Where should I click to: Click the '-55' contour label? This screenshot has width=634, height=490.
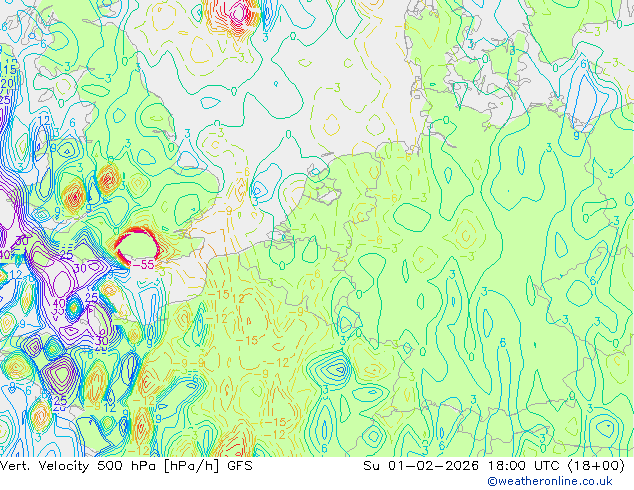[144, 265]
